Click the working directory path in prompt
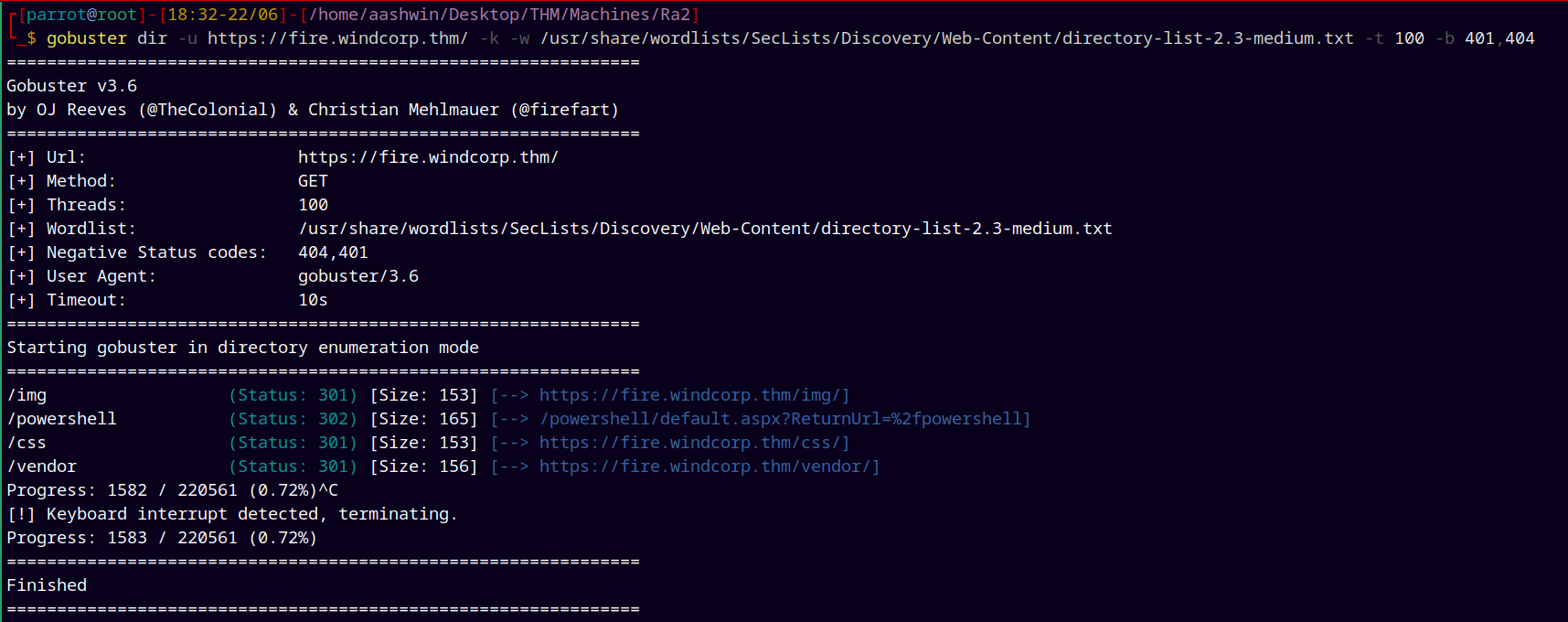The height and width of the screenshot is (622, 1568). click(x=499, y=15)
